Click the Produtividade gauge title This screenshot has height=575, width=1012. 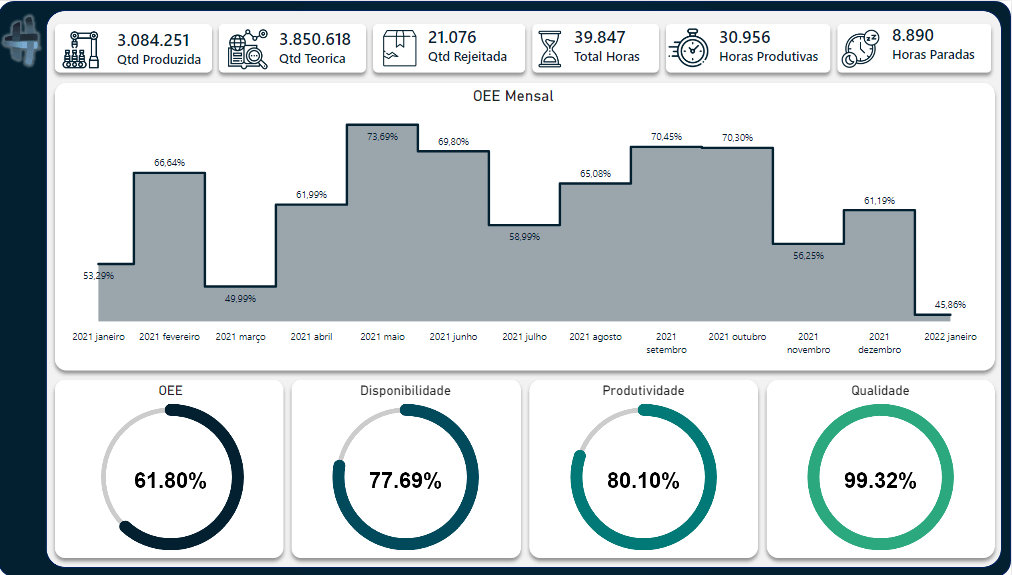point(643,390)
